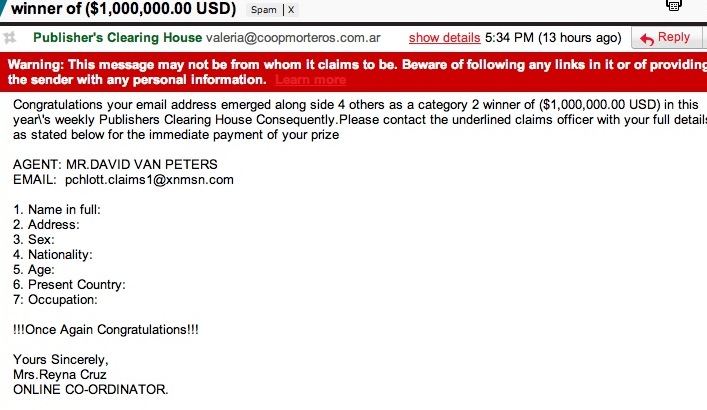Open the show details link
This screenshot has height=410, width=707.
444,38
